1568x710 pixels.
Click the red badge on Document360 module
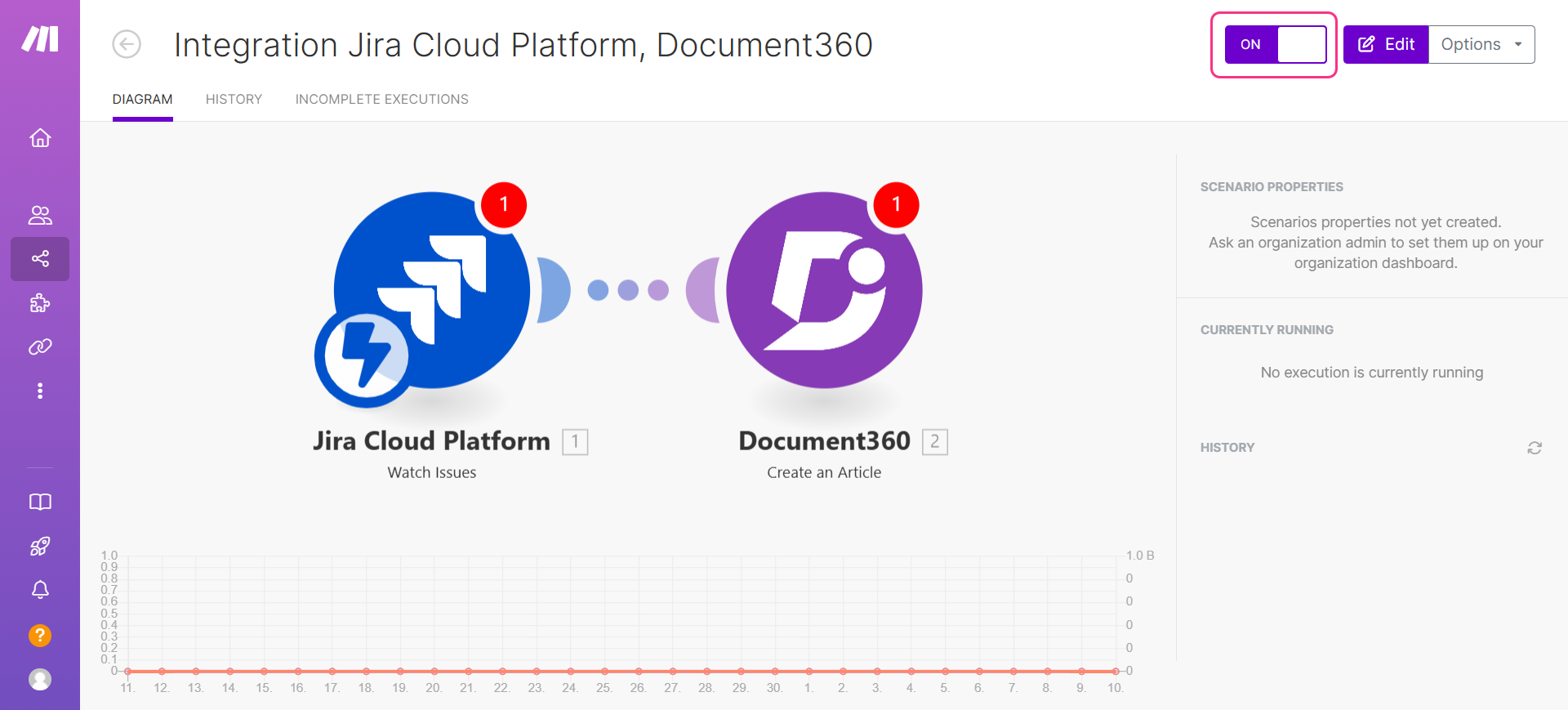[896, 204]
